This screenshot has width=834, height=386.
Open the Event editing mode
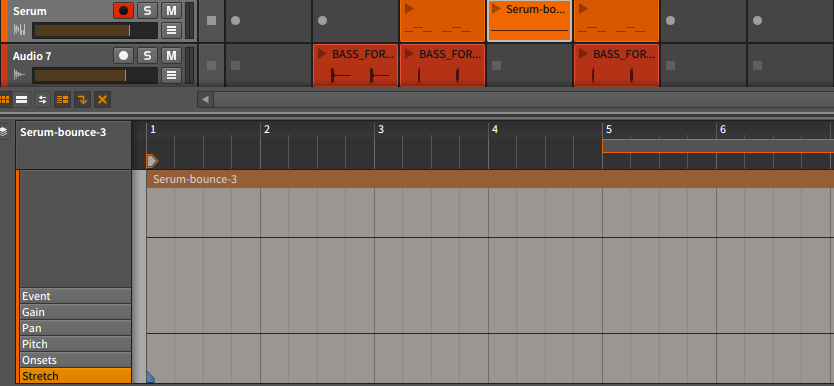click(x=76, y=296)
